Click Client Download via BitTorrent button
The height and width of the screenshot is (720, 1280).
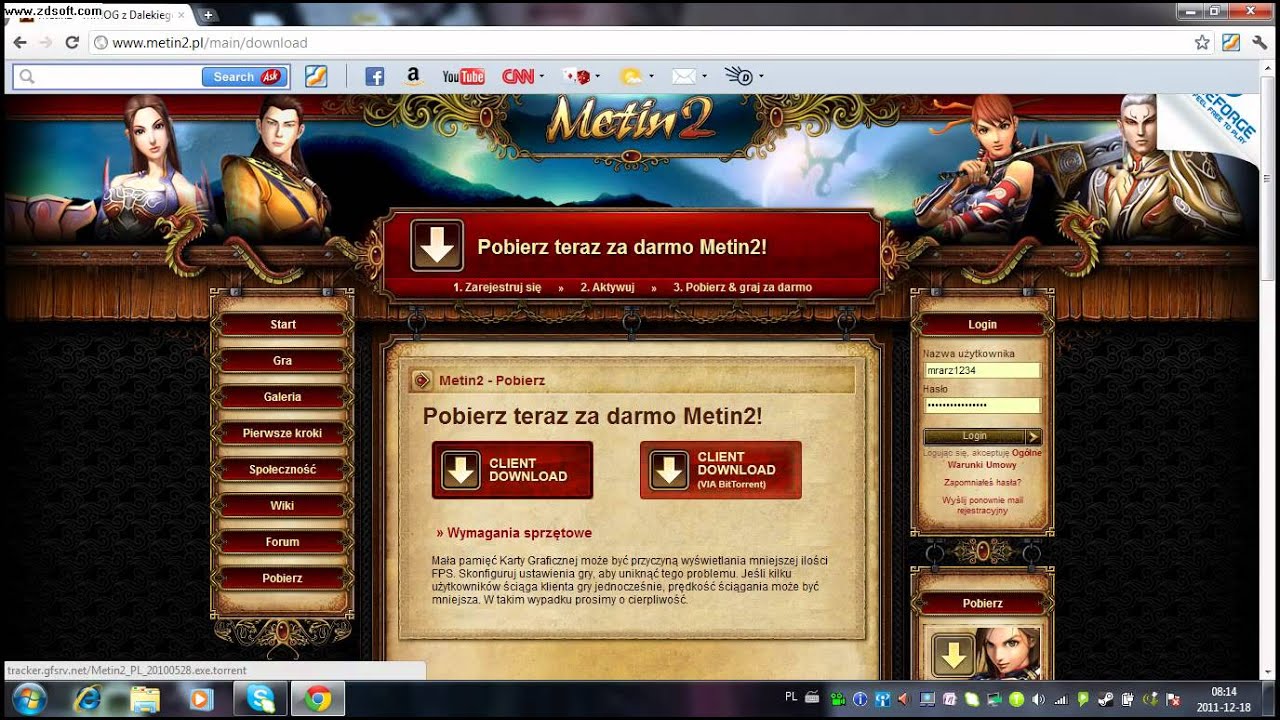pos(720,470)
